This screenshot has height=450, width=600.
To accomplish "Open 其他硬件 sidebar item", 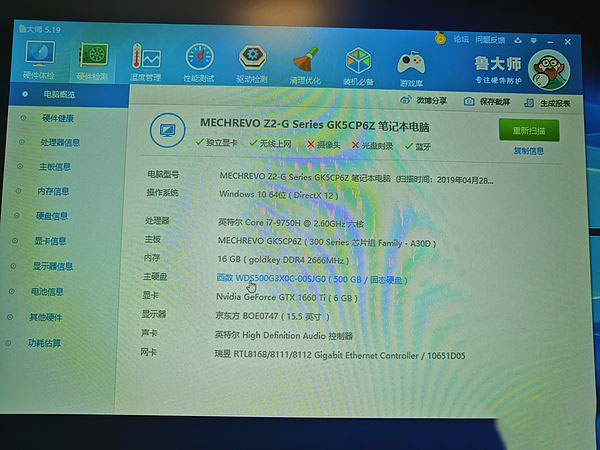I will [46, 317].
